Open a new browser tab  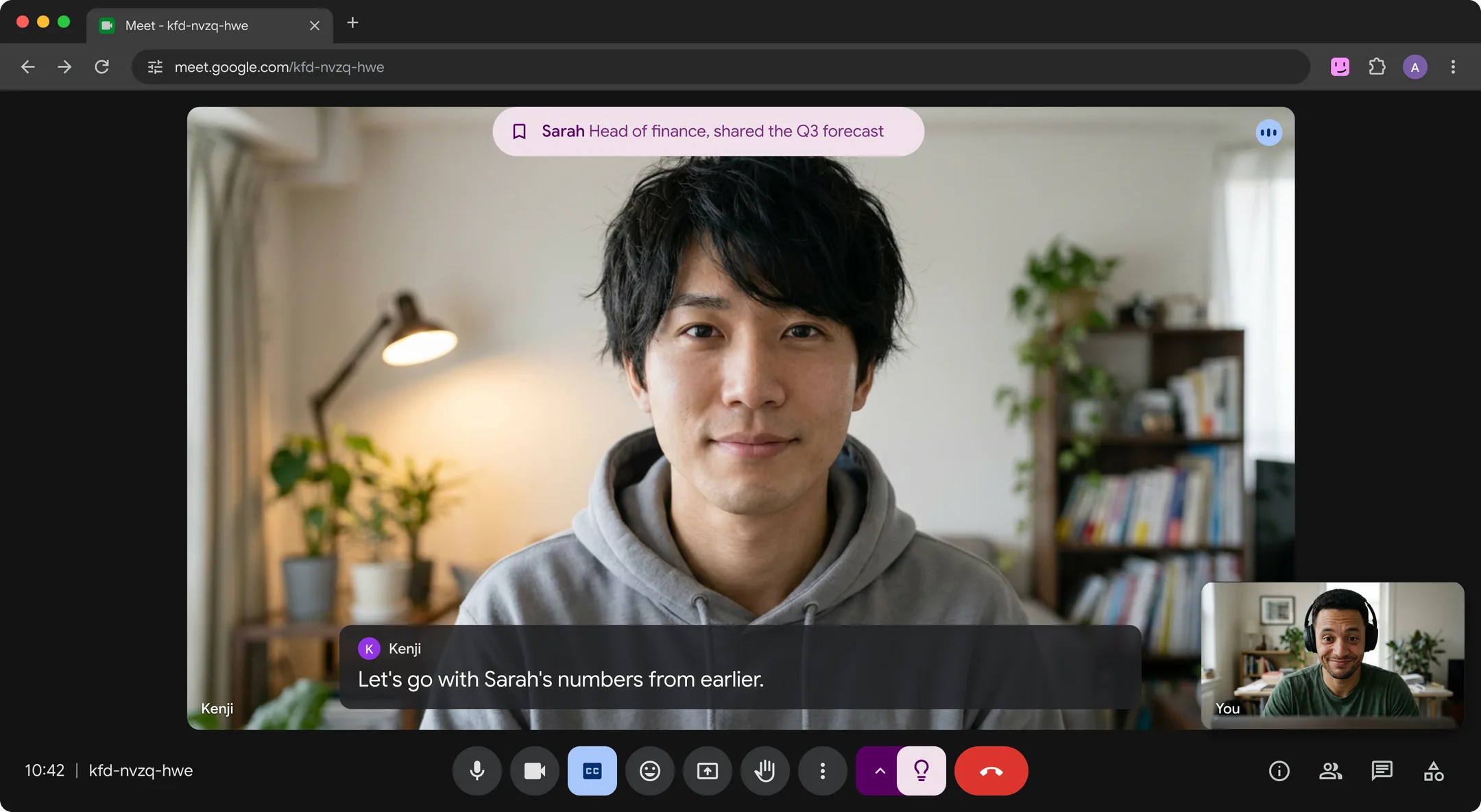pos(352,23)
